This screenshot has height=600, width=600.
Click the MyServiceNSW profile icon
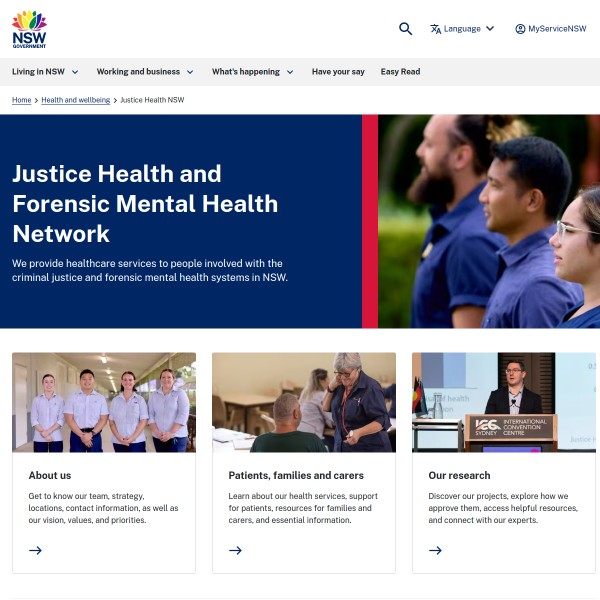(520, 29)
